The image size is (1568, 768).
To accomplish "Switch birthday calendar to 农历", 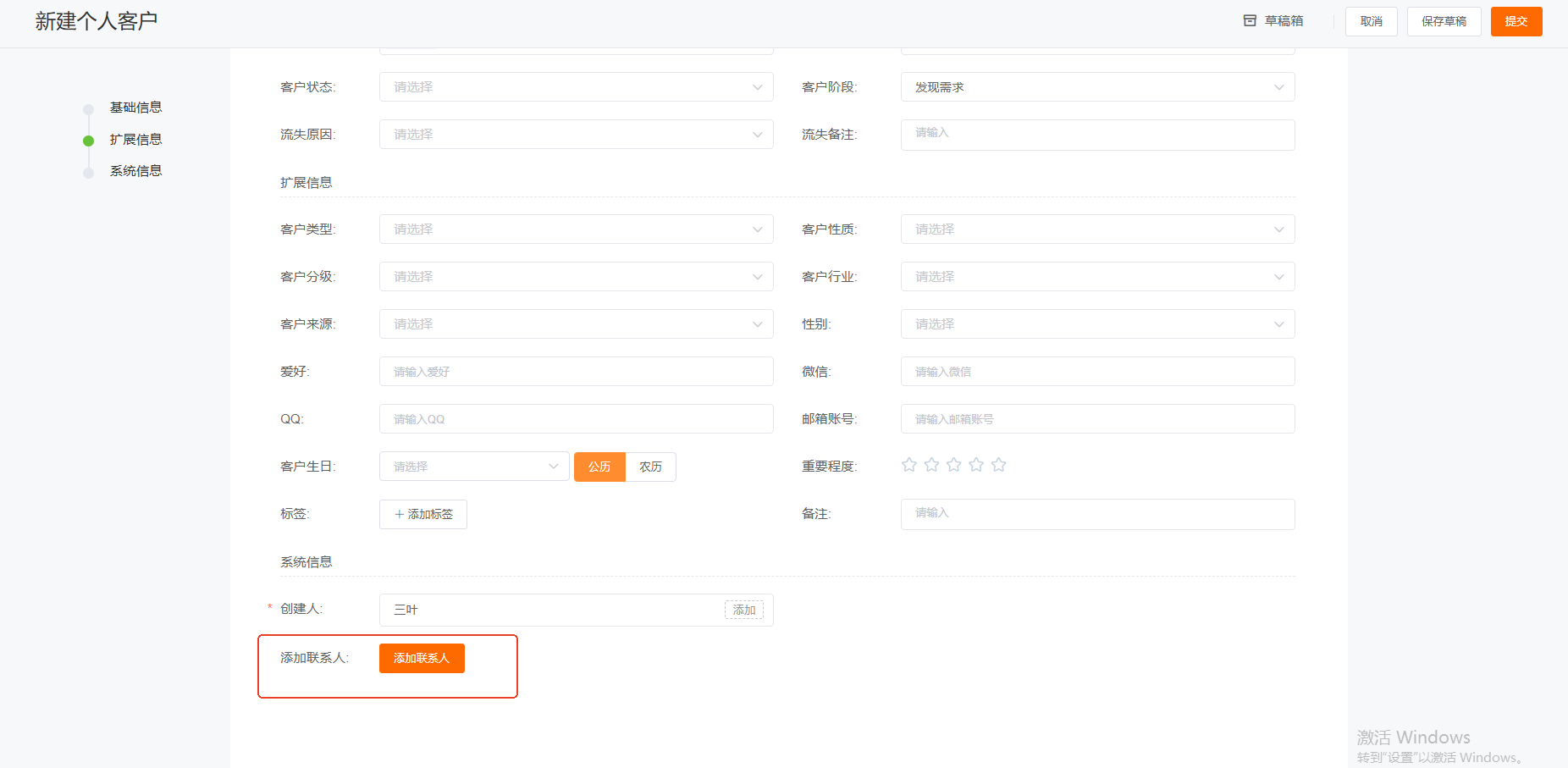I will click(x=650, y=467).
